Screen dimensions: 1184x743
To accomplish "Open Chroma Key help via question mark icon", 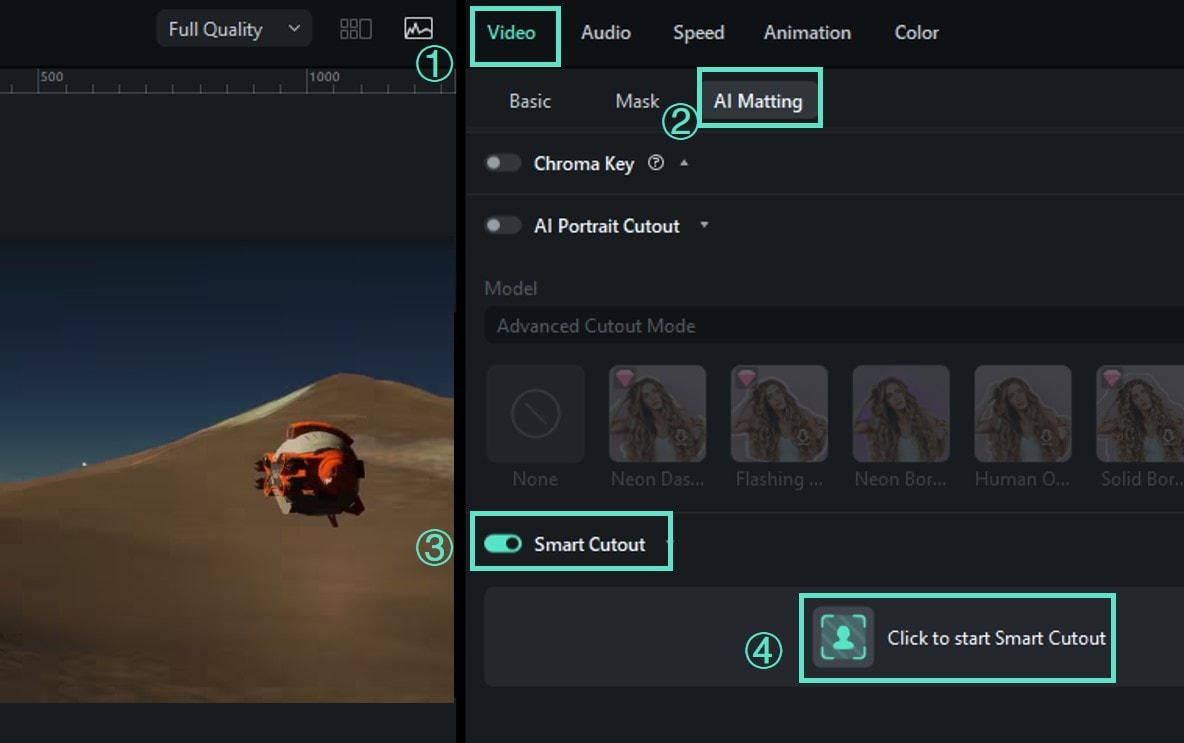I will (656, 163).
